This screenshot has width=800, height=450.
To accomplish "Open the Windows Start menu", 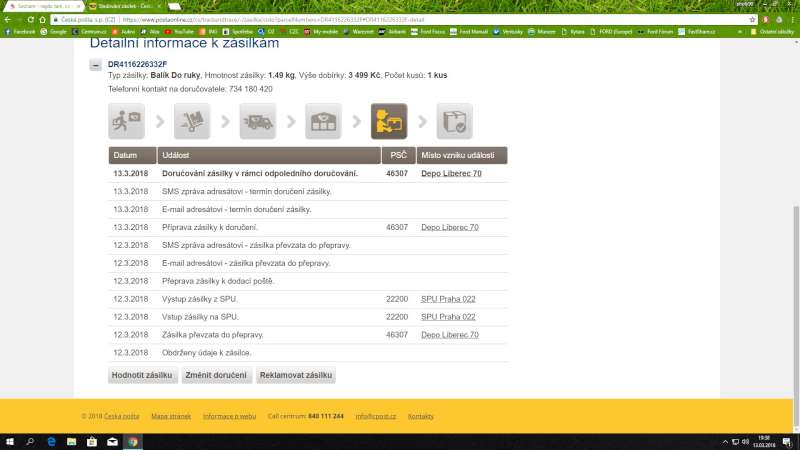I will coord(9,441).
